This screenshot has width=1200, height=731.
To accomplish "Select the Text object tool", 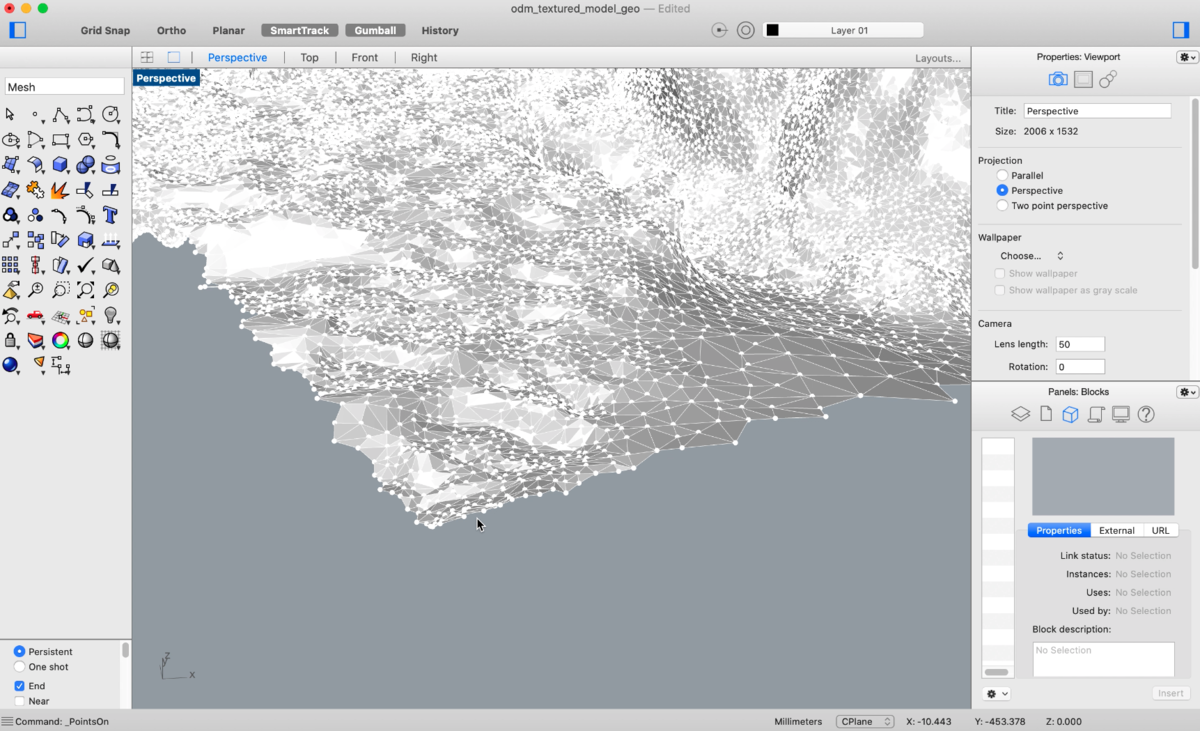I will (x=110, y=214).
